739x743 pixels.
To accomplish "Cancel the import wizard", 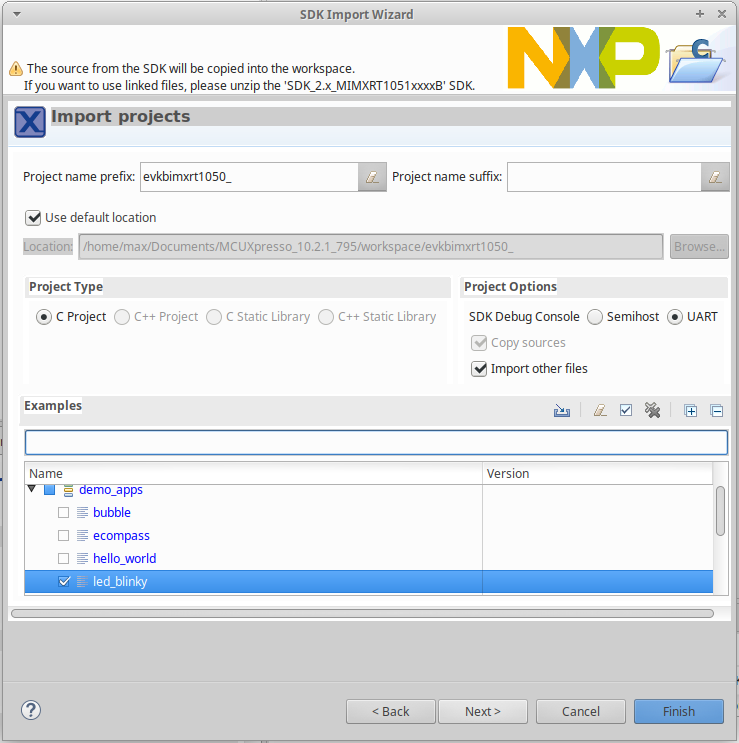I will (x=581, y=711).
